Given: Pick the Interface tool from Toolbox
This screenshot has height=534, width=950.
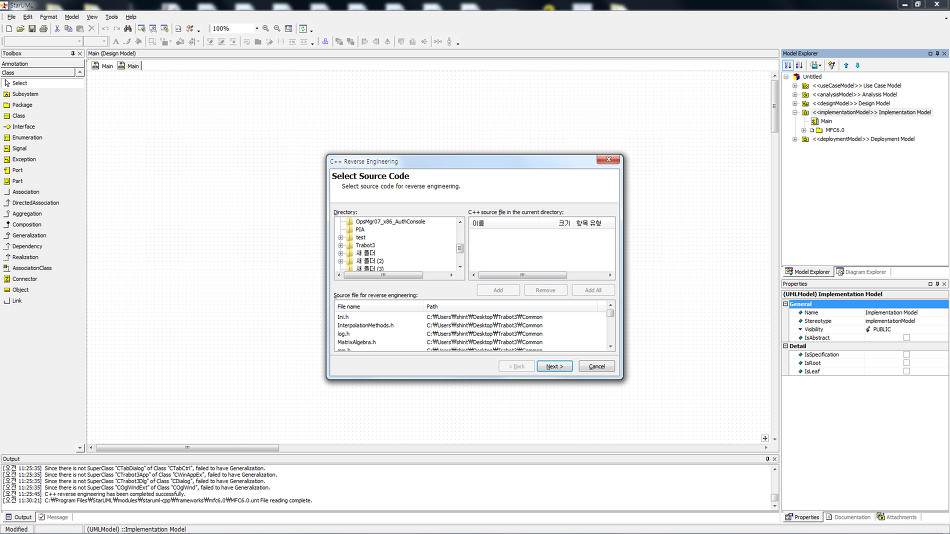Looking at the screenshot, I should (23, 127).
